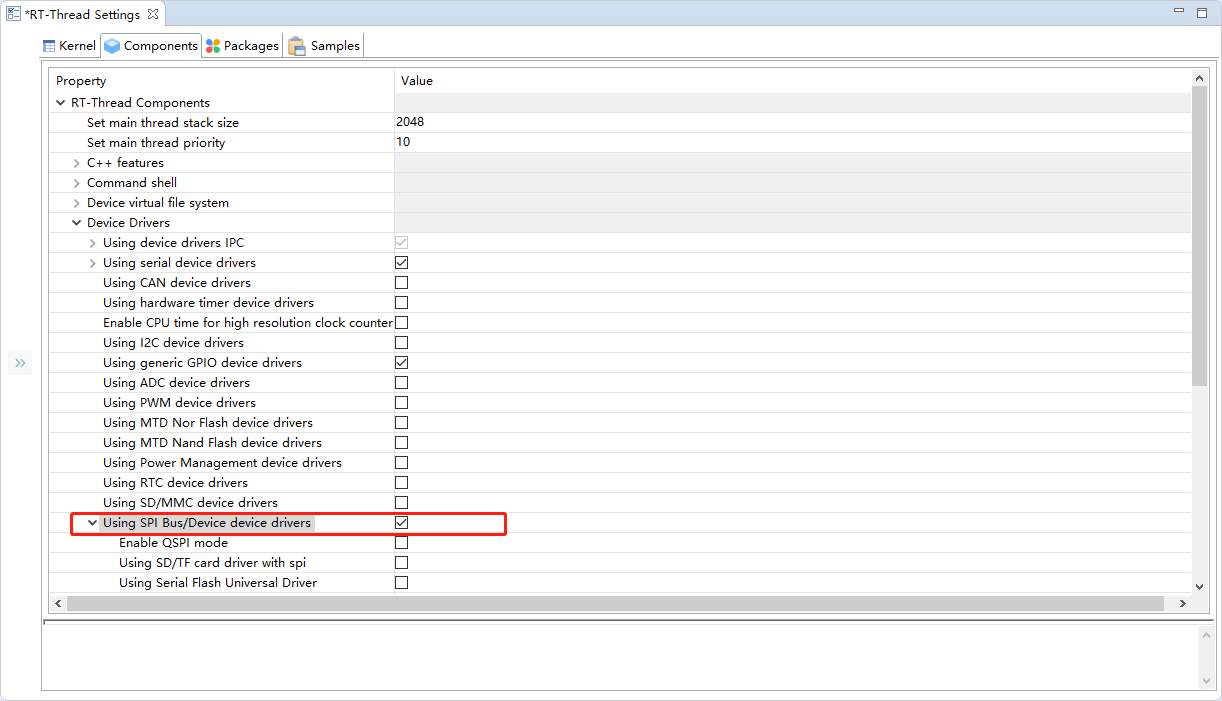
Task: Enable Using MTD Nor Flash device drivers
Action: coord(401,423)
